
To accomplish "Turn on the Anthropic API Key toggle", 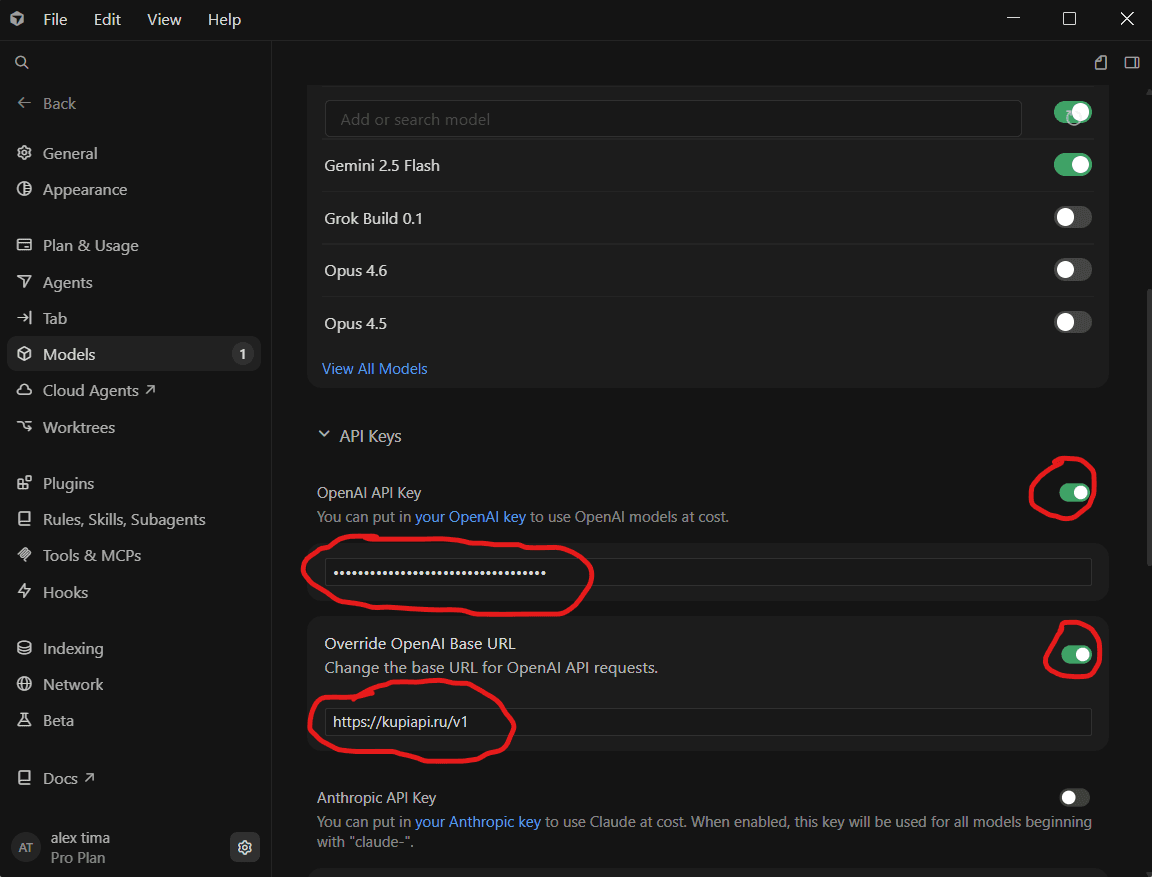I will (1075, 797).
